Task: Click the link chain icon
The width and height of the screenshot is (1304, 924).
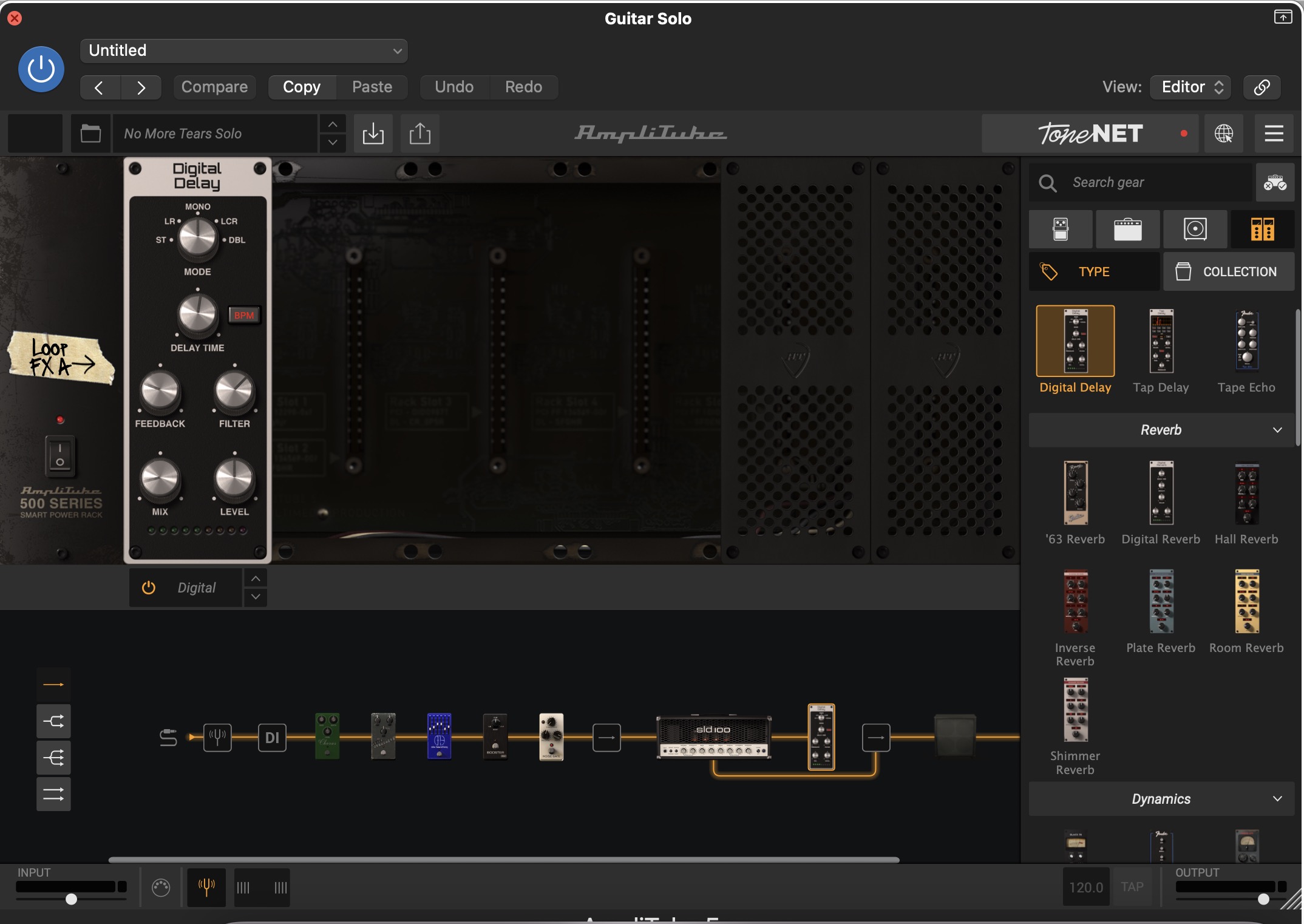Action: coord(1262,87)
